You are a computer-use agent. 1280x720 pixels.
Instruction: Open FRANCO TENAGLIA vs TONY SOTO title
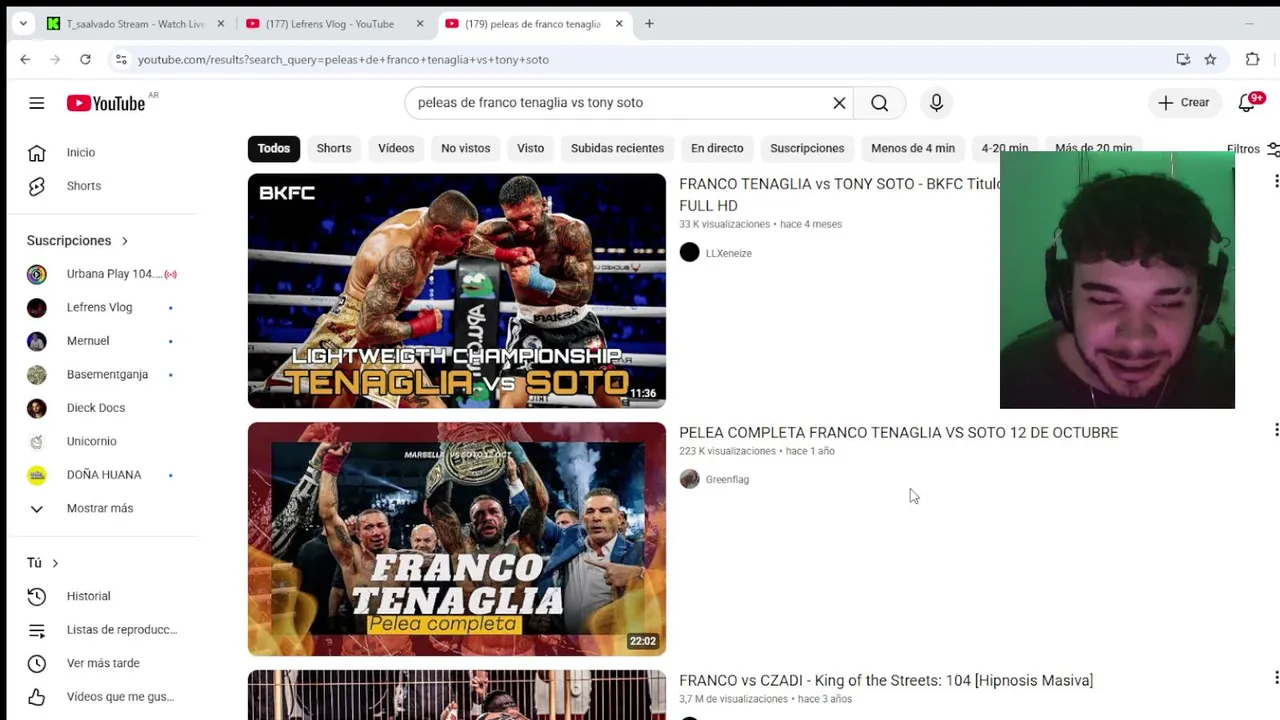840,195
